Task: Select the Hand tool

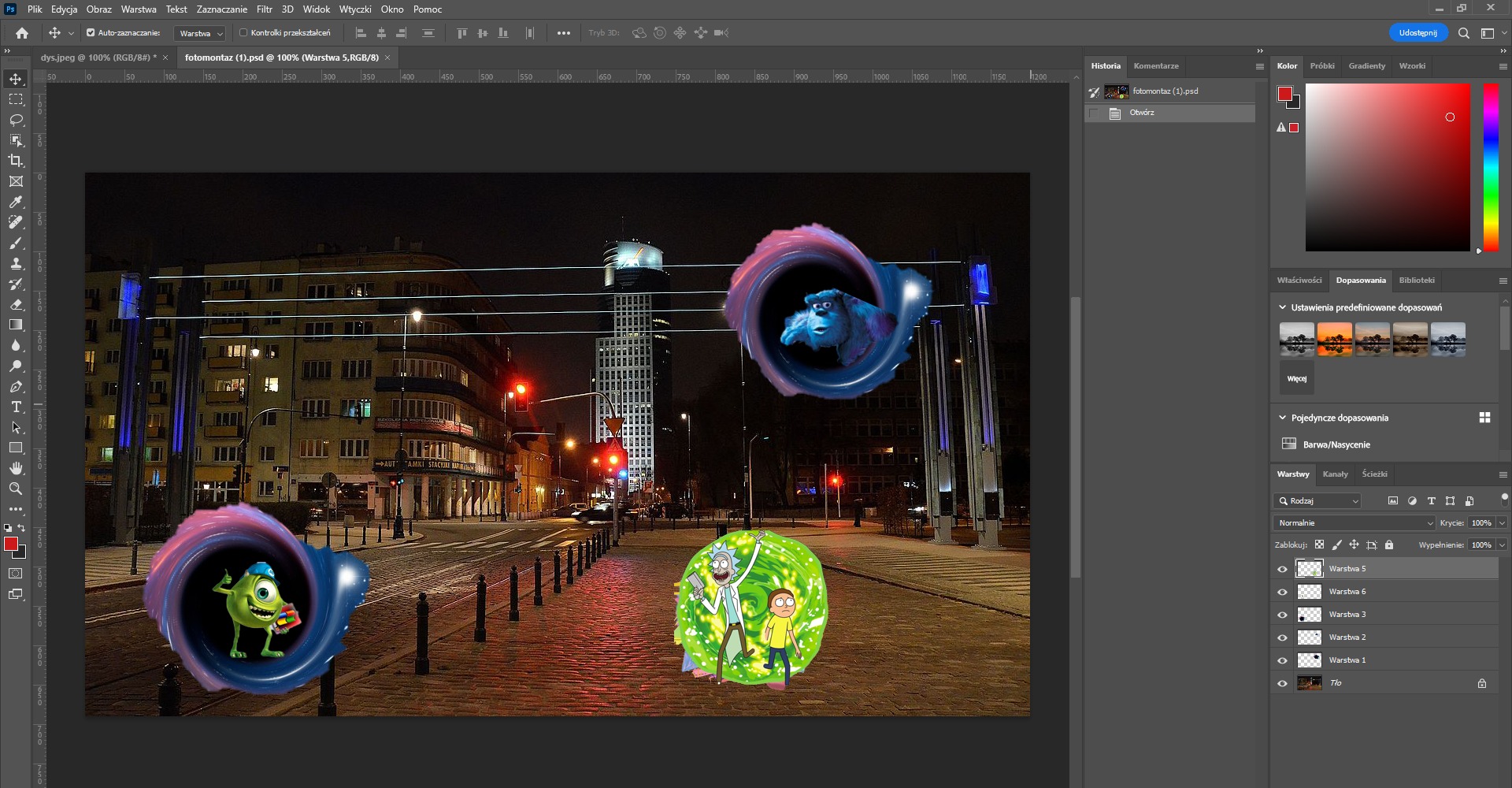Action: (16, 467)
